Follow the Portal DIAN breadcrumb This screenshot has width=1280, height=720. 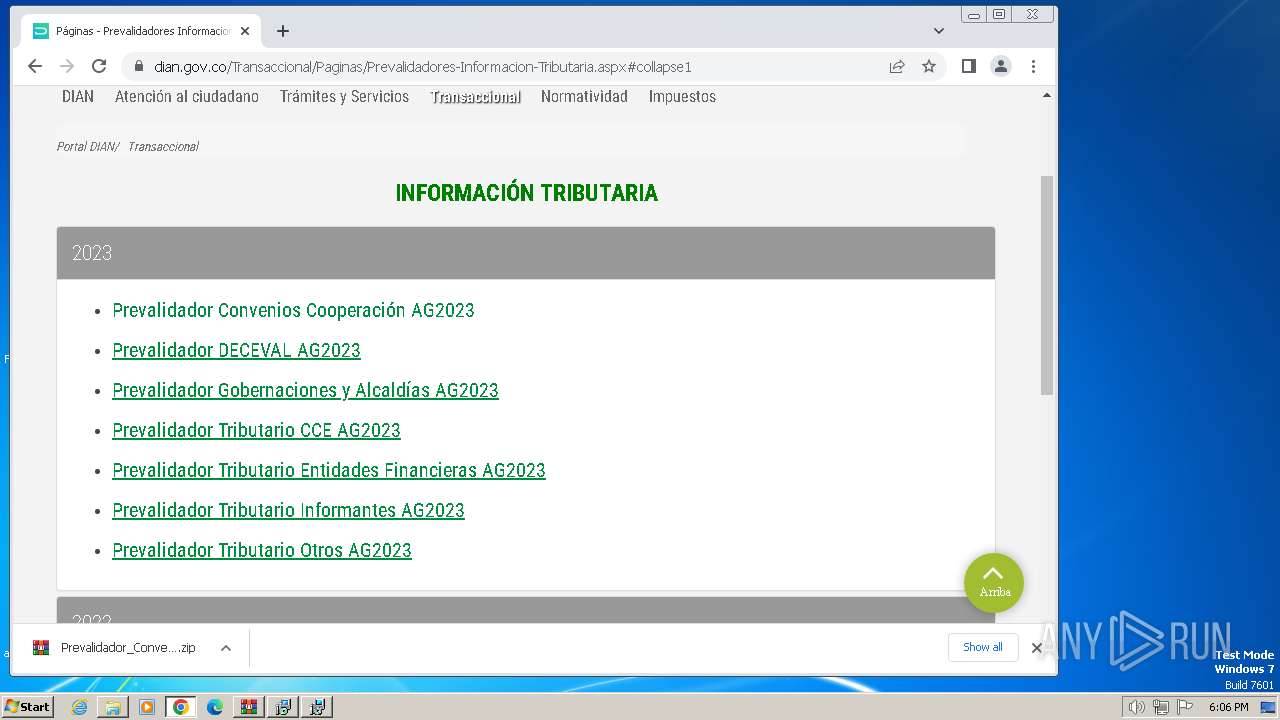(86, 146)
